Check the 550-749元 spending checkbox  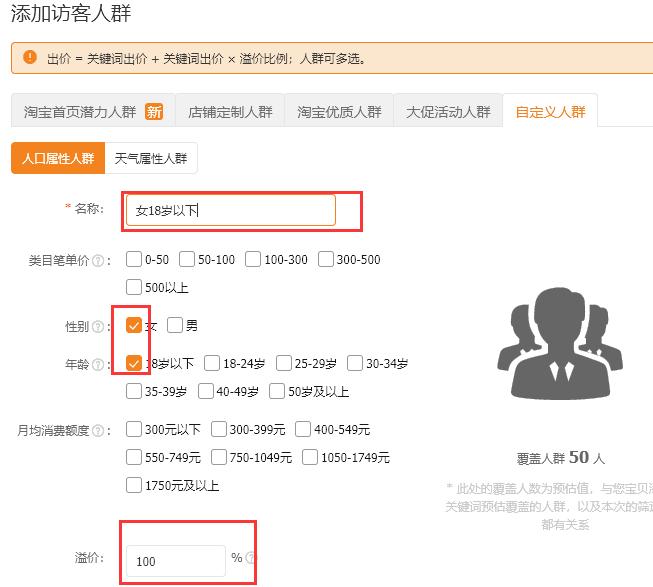[x=134, y=457]
